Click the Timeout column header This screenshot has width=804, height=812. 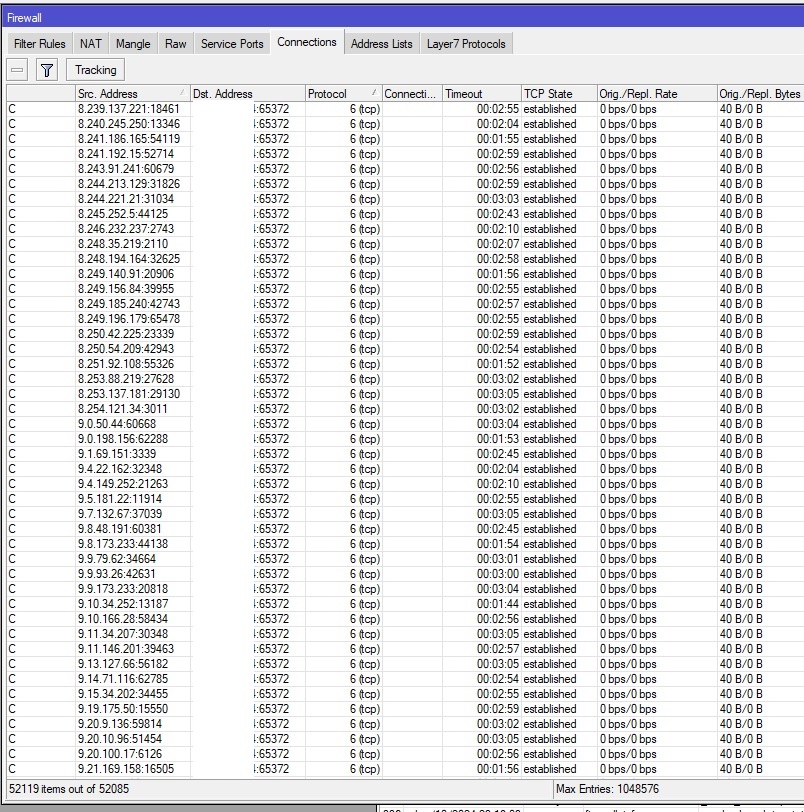[481, 94]
